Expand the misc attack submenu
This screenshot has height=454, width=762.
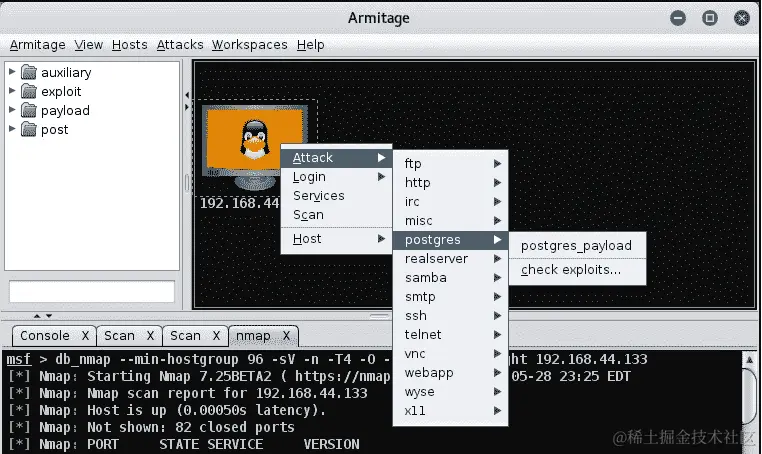(x=450, y=220)
